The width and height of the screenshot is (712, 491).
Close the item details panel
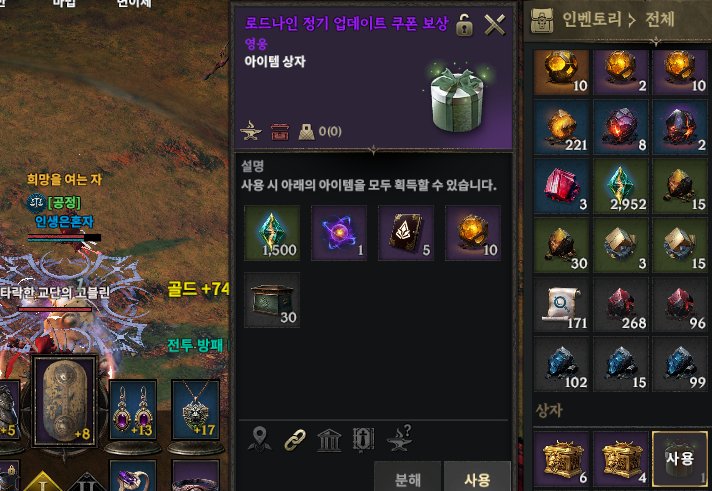(494, 25)
